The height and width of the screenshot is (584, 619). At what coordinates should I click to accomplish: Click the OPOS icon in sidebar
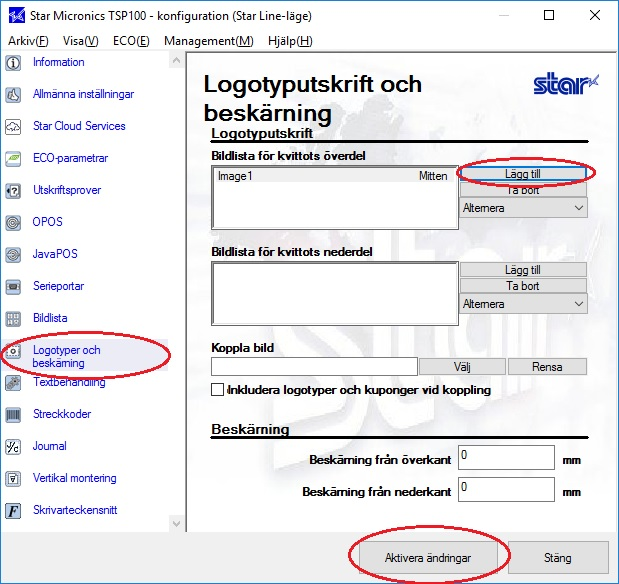13,223
